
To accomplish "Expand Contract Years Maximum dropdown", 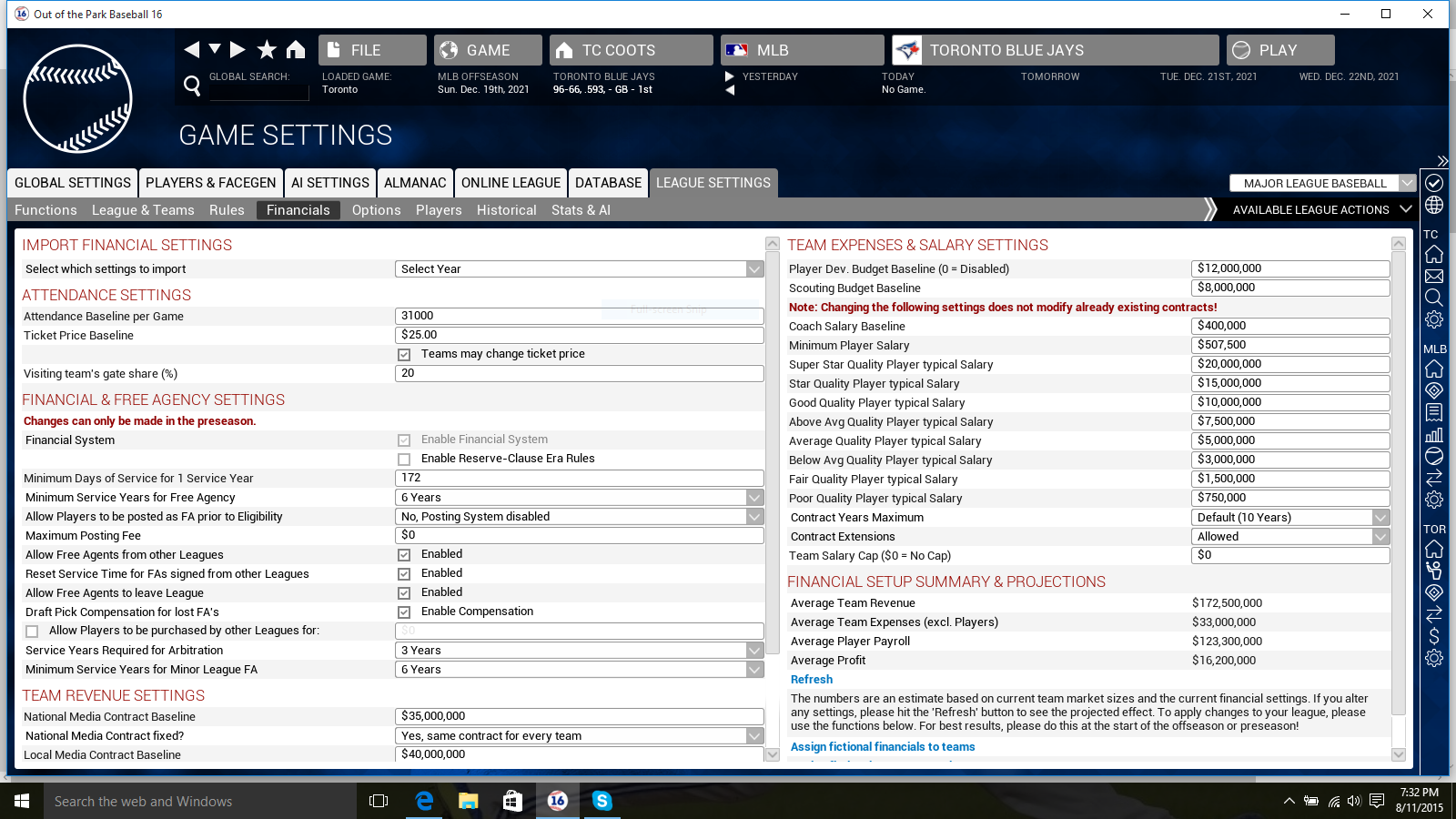I will (1289, 518).
